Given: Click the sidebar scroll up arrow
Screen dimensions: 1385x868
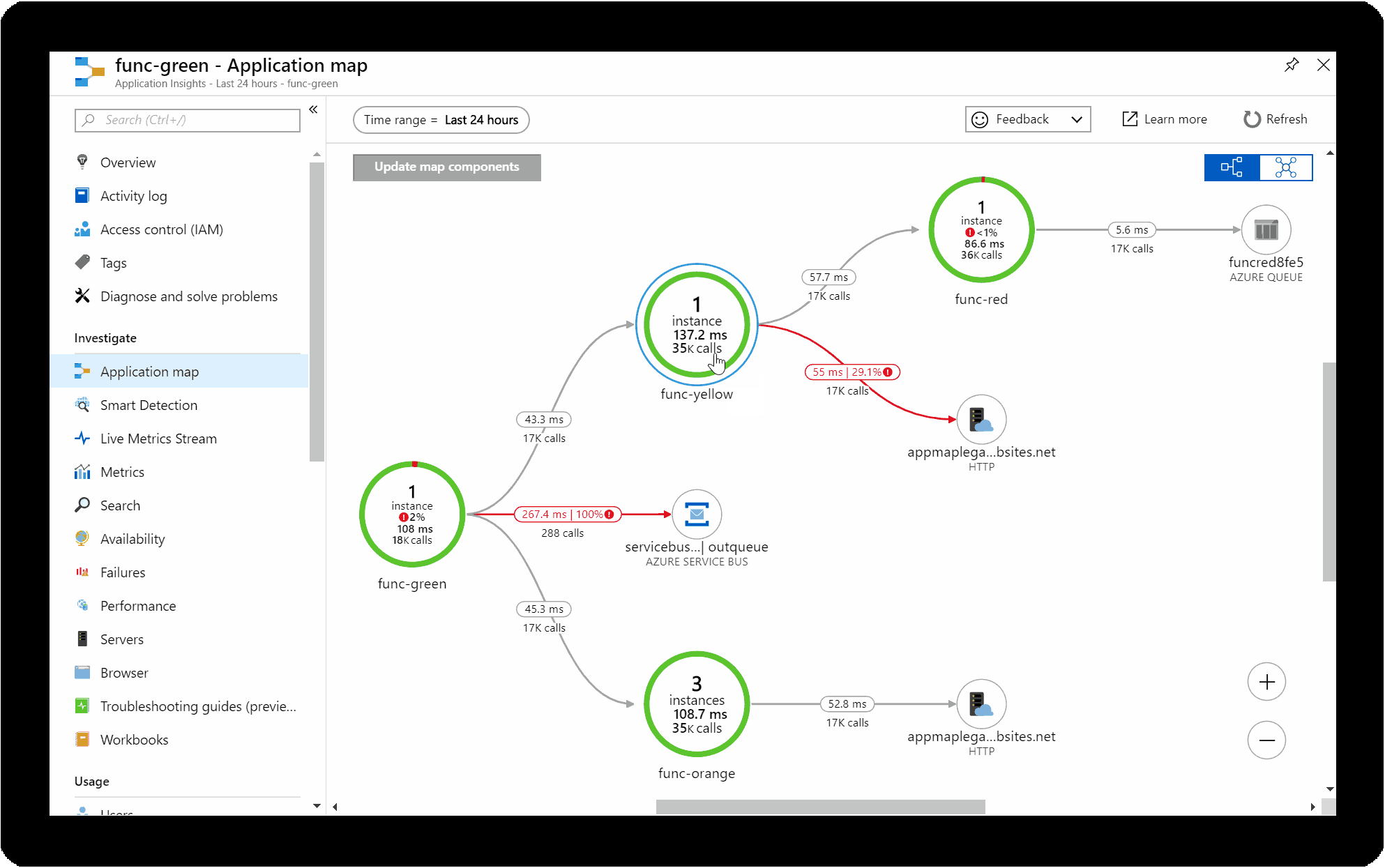Looking at the screenshot, I should [317, 154].
